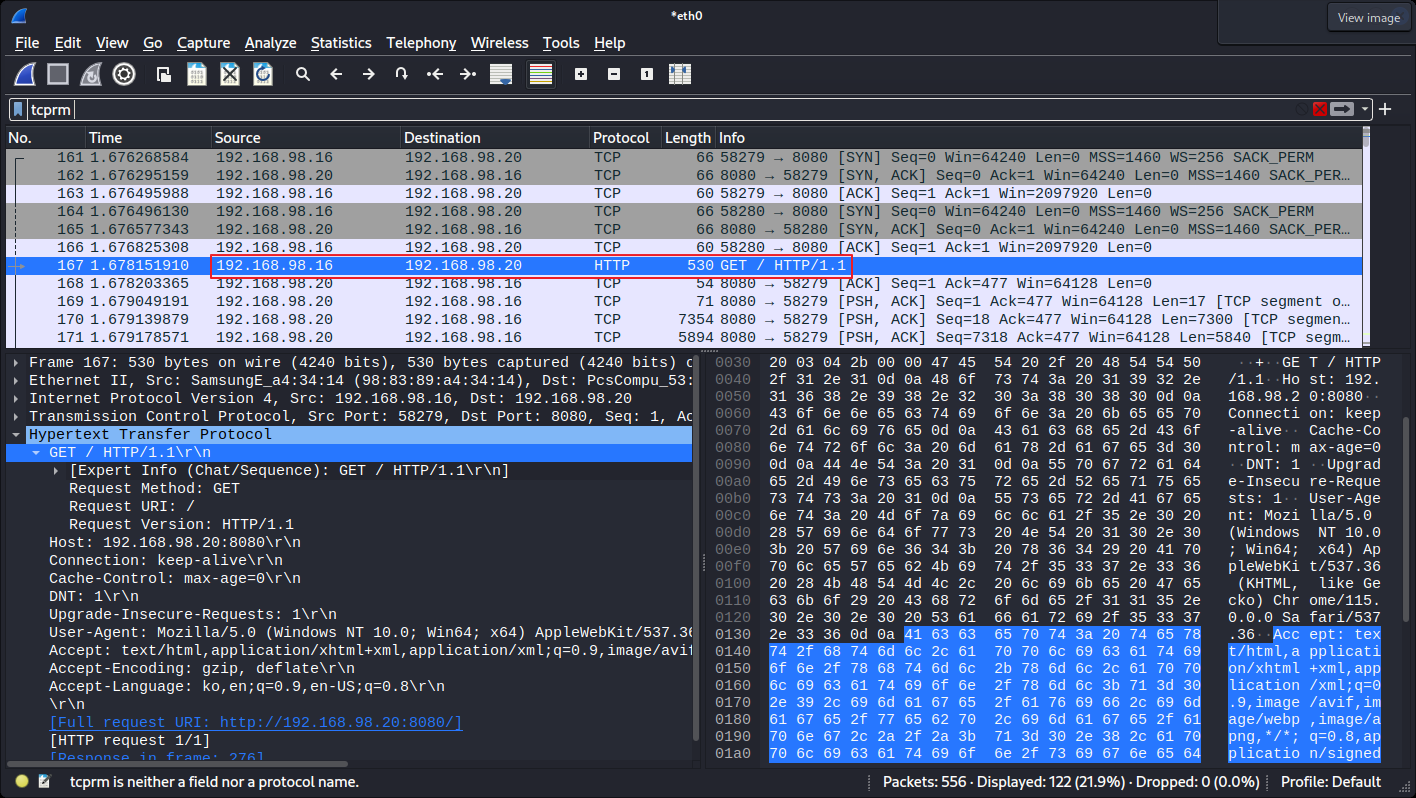Open capture options with the gear icon
Image resolution: width=1416 pixels, height=798 pixels.
coord(124,73)
